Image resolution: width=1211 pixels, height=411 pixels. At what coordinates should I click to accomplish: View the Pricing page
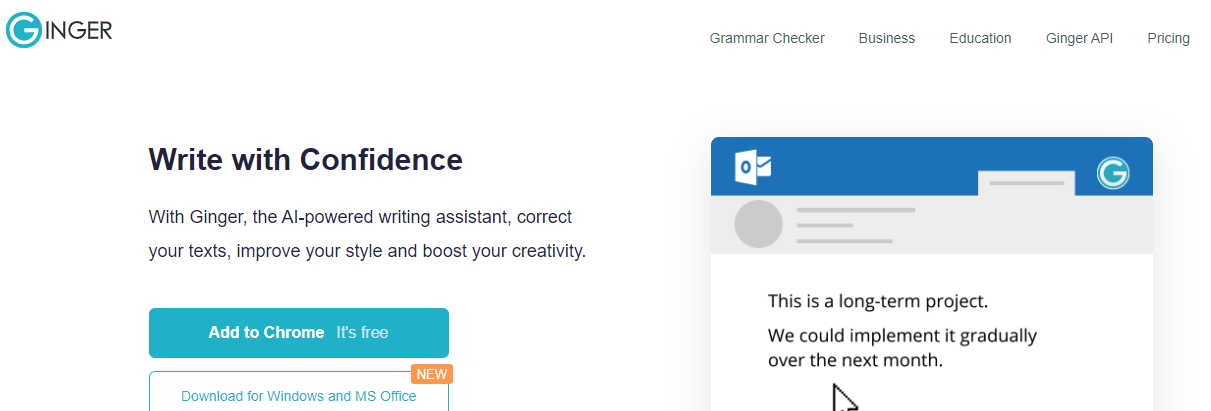point(1168,38)
